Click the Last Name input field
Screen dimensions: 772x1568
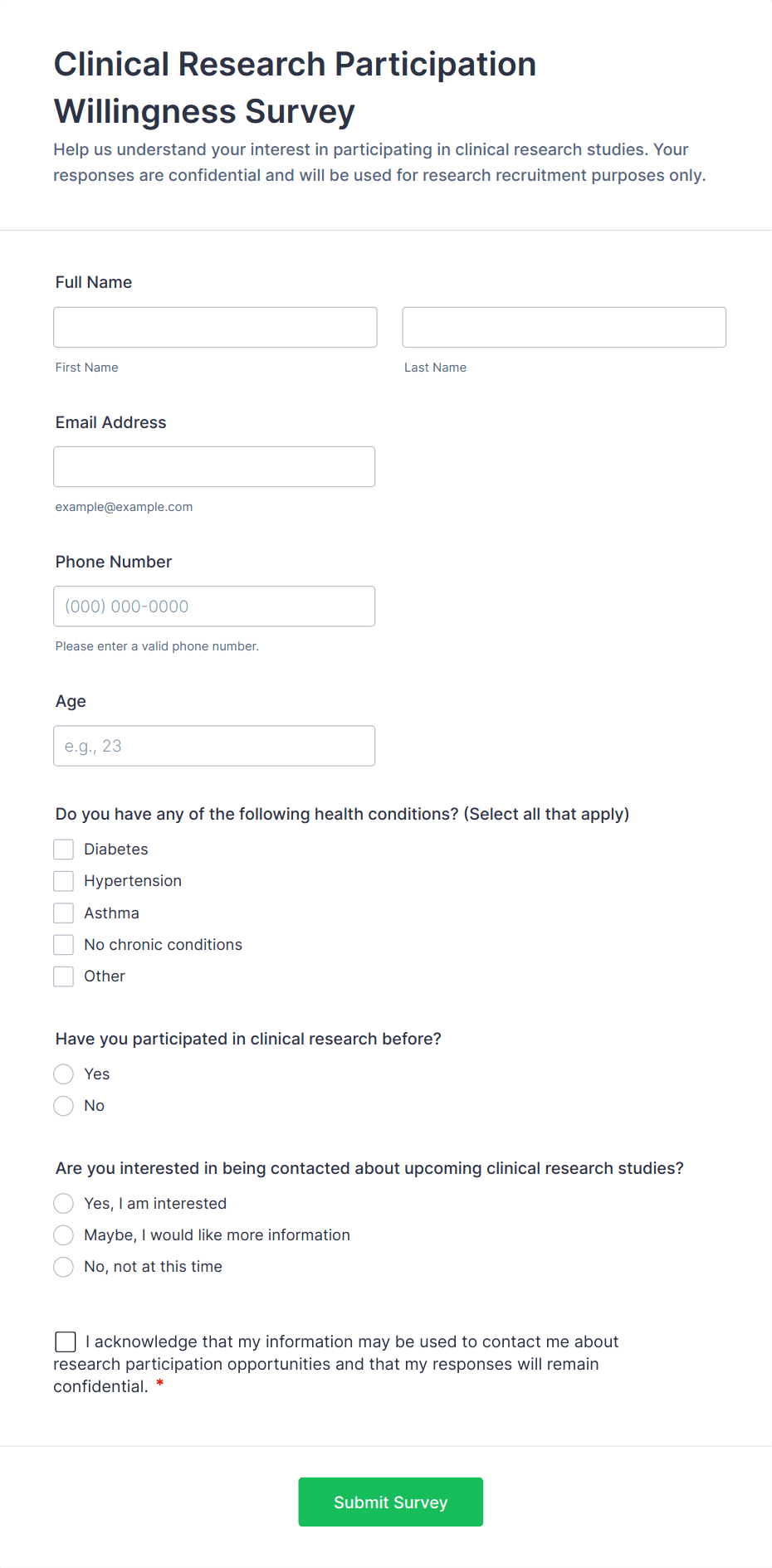(564, 328)
